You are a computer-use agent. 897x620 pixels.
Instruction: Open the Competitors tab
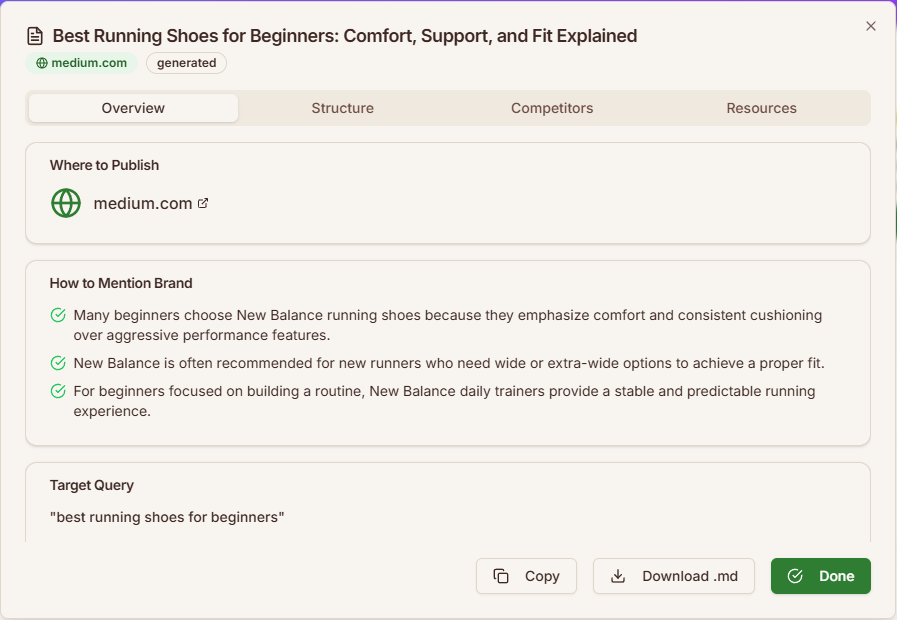[552, 108]
